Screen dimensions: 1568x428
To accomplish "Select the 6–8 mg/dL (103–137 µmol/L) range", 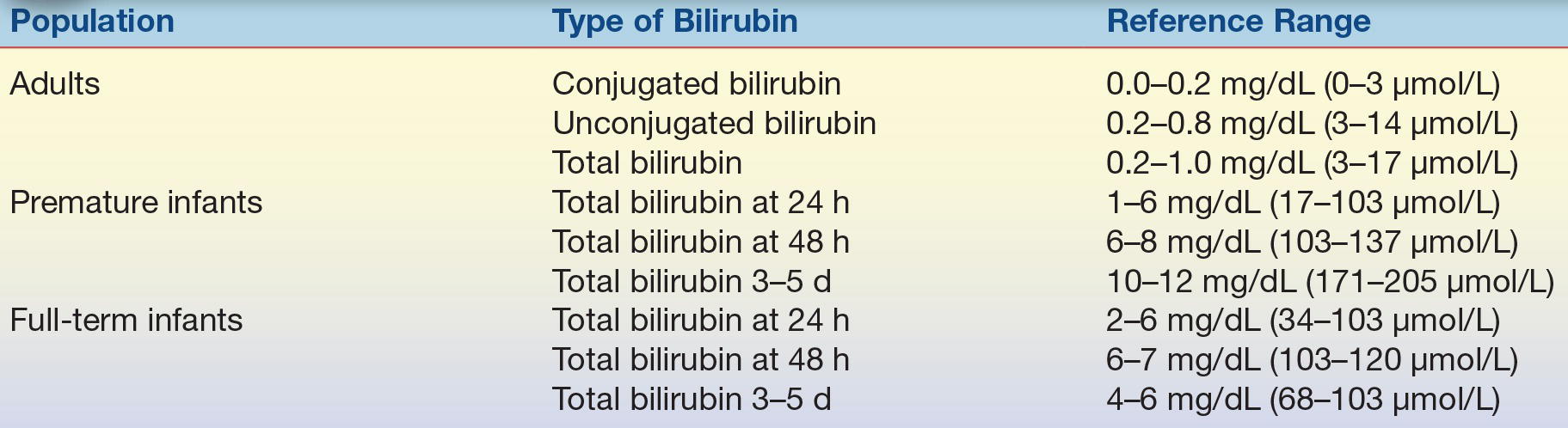I will point(1312,242).
